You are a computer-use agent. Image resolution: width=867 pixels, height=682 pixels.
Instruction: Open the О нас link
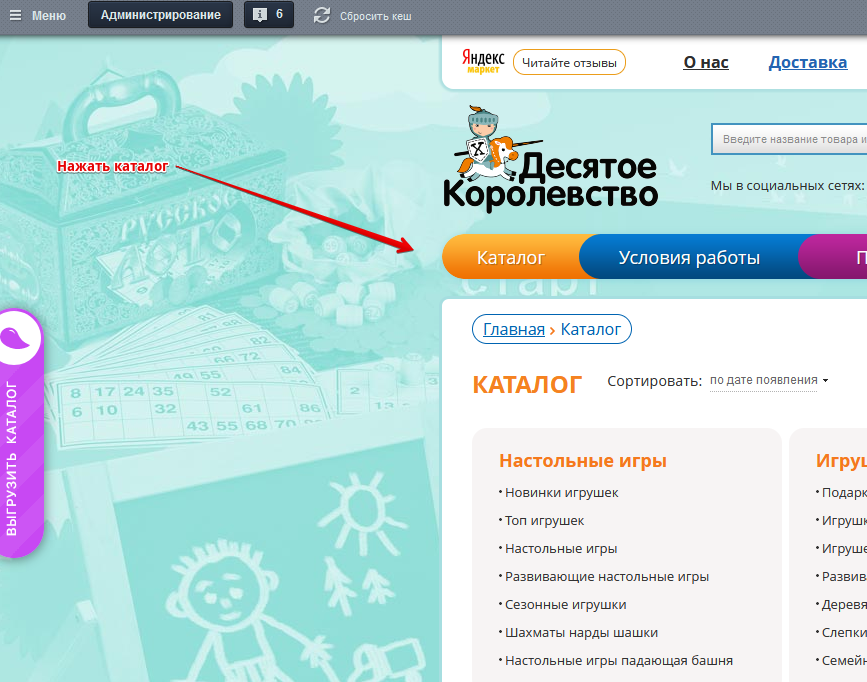pos(706,62)
